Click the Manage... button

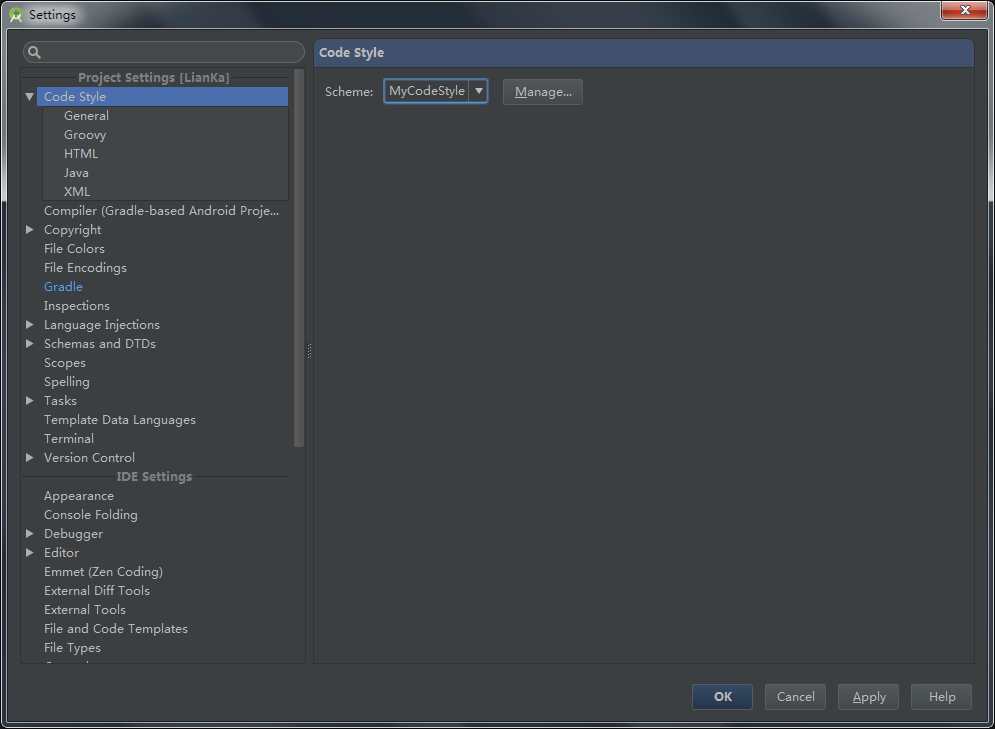[542, 92]
